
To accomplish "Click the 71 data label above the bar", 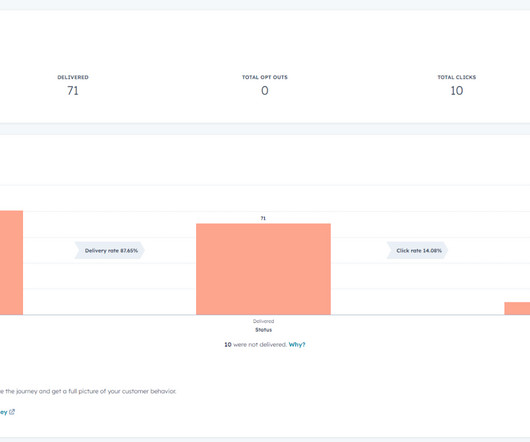I will click(x=263, y=218).
